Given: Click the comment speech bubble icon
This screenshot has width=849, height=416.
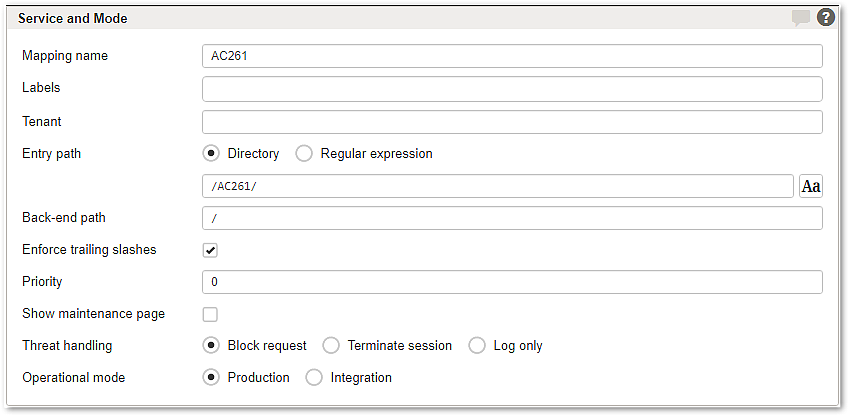Looking at the screenshot, I should click(801, 18).
